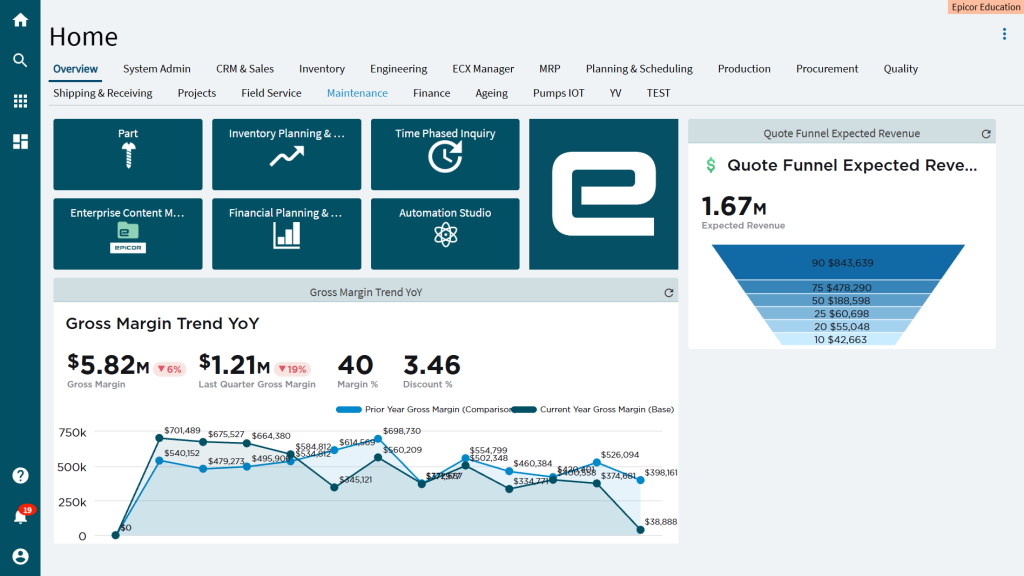1024x576 pixels.
Task: Select funnel segment 50 $188,598
Action: (x=839, y=300)
